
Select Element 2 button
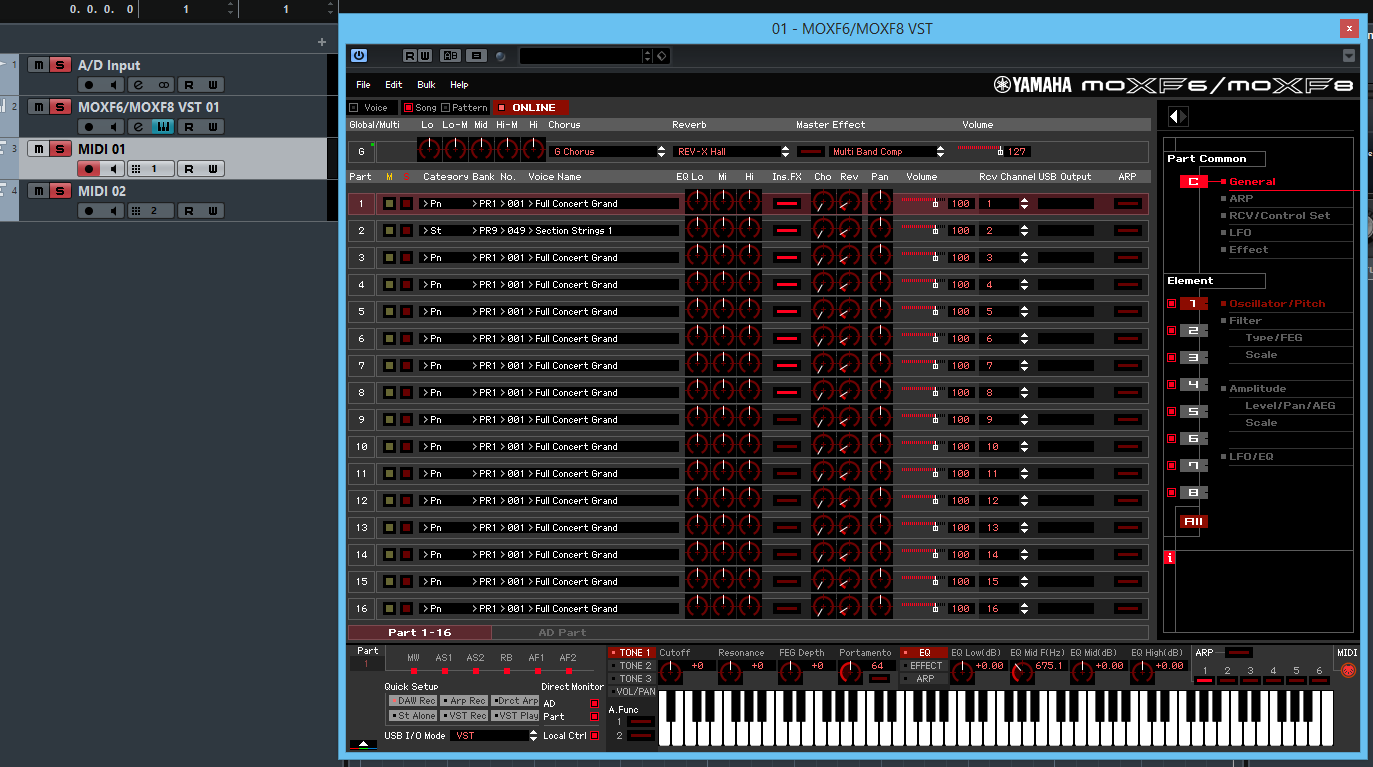point(1192,330)
